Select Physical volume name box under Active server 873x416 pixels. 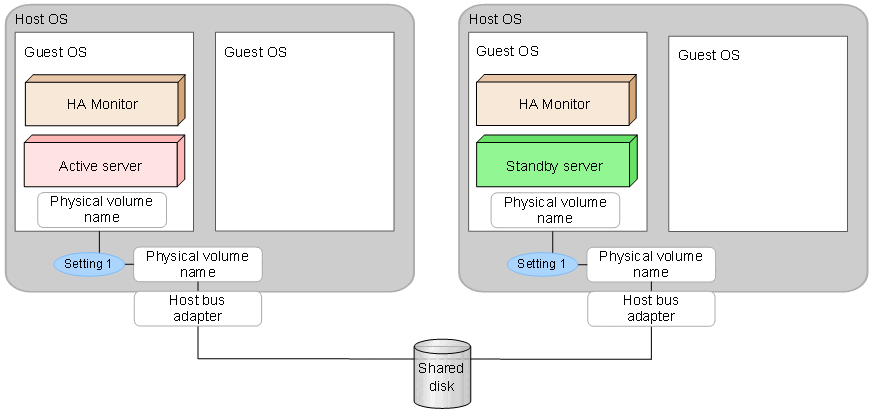[102, 210]
